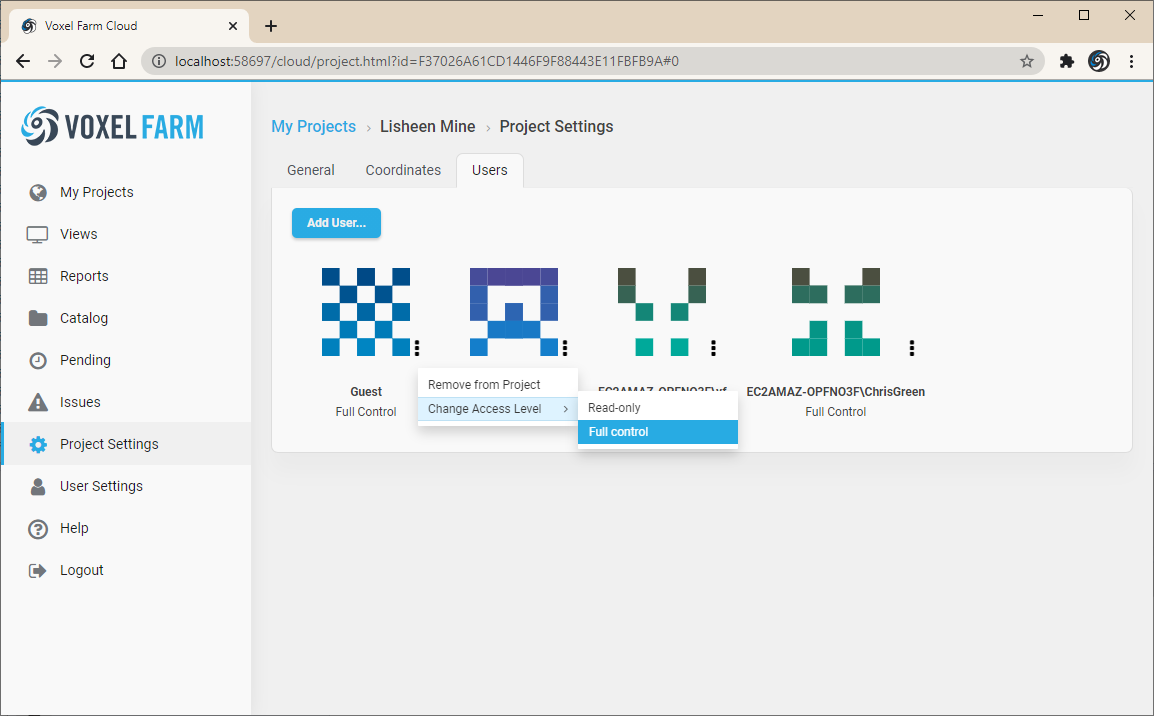Open the browser extensions puzzle icon

(1066, 61)
